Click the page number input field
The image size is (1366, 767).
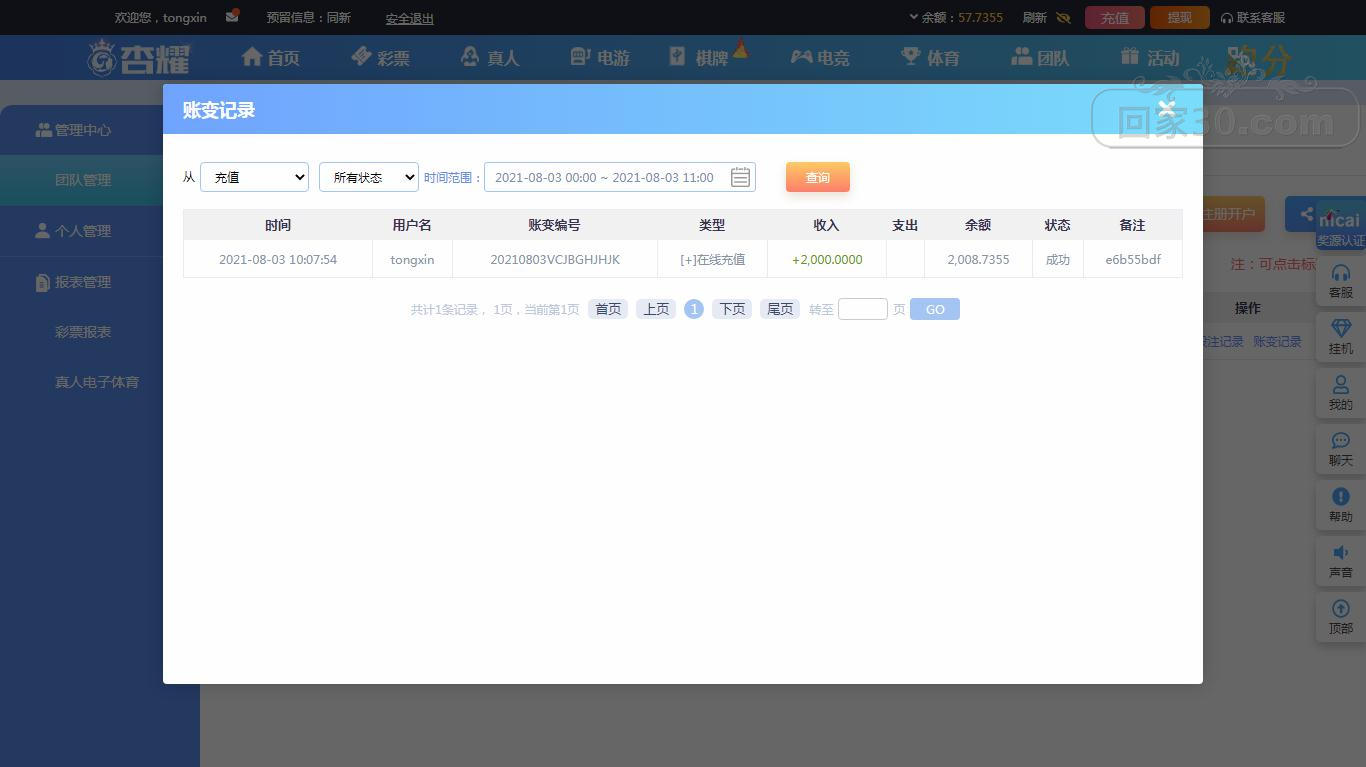(x=862, y=309)
